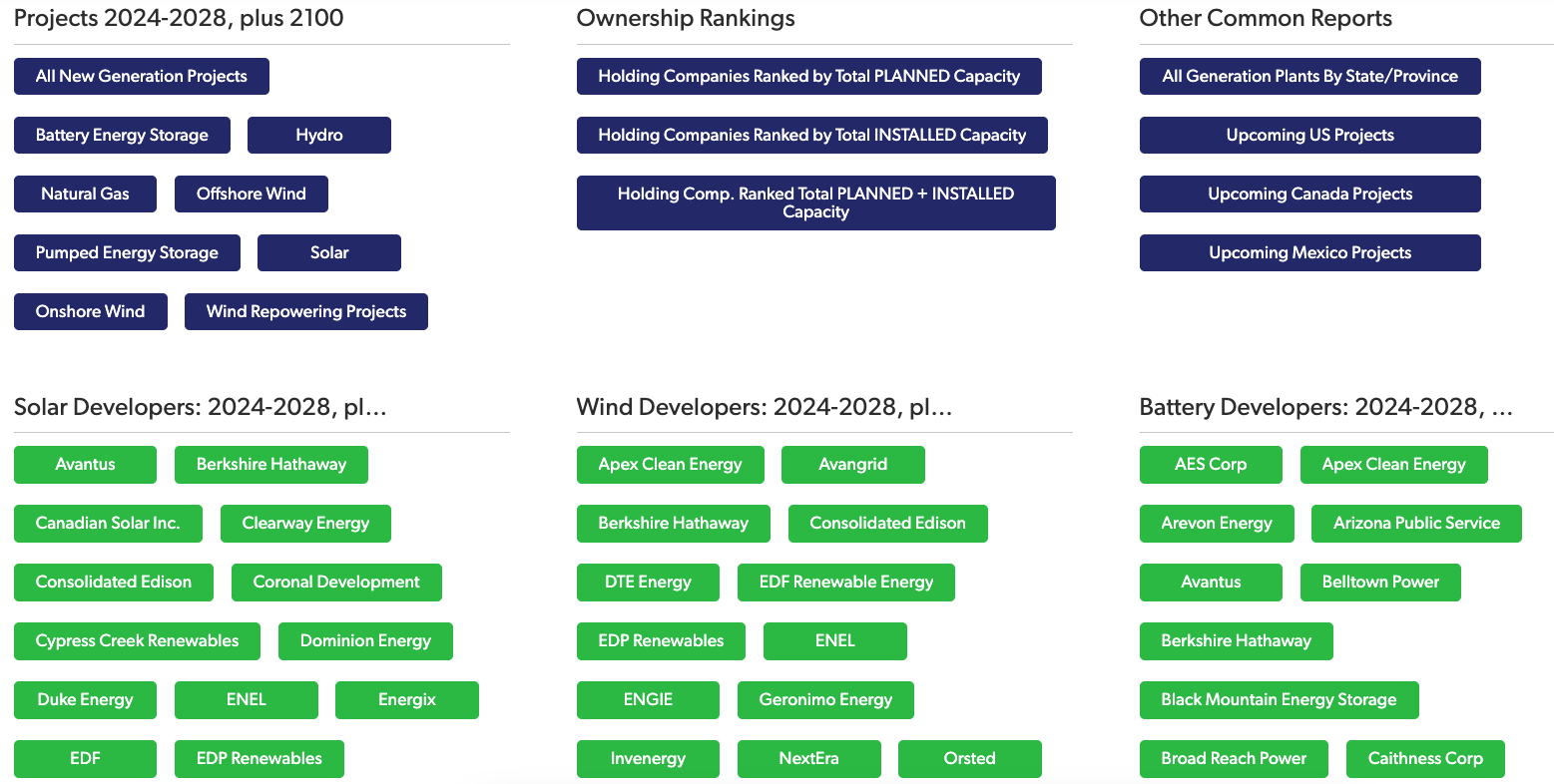The image size is (1554, 784).
Task: Select Apex Clean Energy under Battery Developers
Action: [1394, 464]
